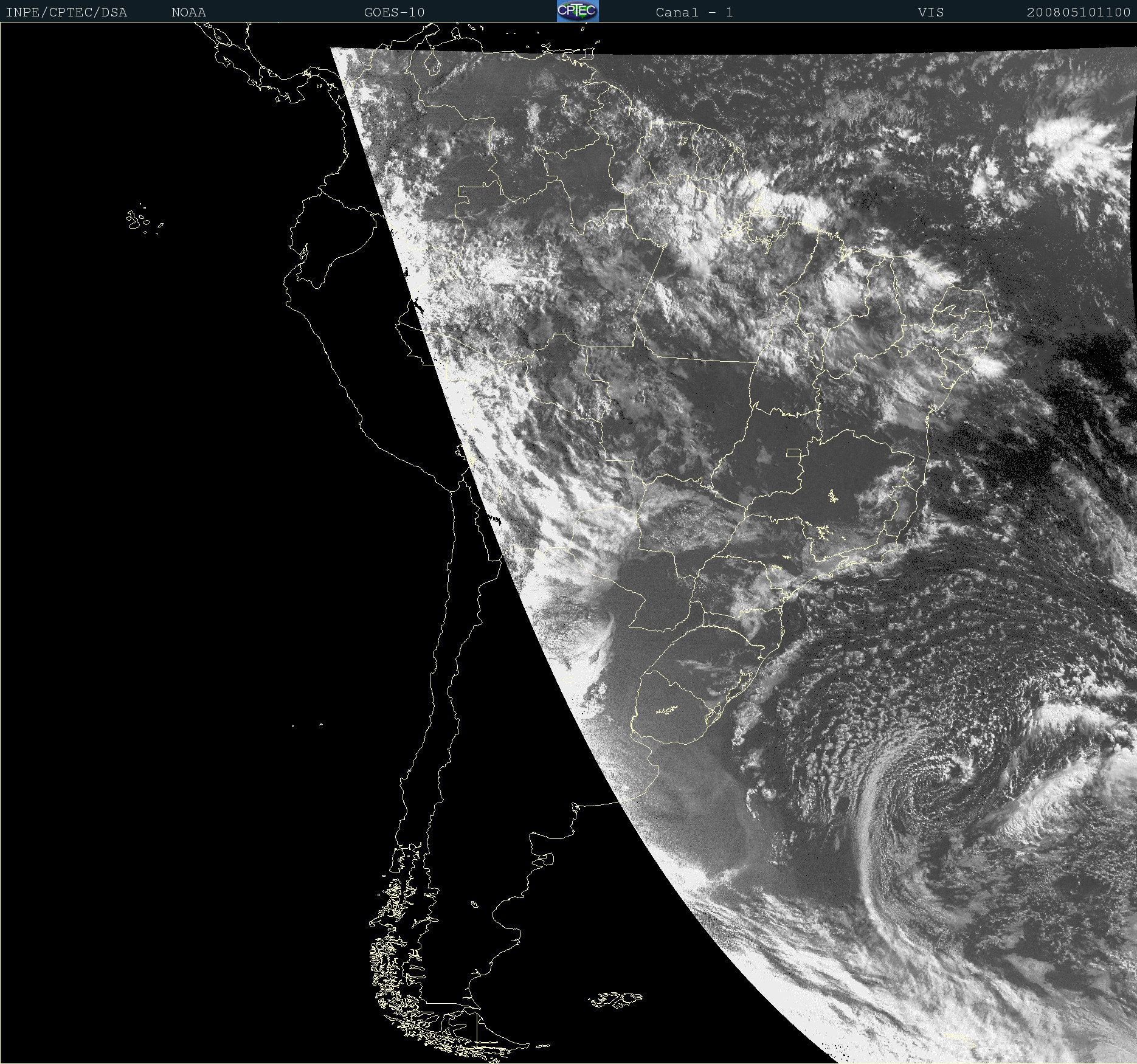The height and width of the screenshot is (1064, 1137).
Task: Click the NOAA label in header
Action: point(189,12)
